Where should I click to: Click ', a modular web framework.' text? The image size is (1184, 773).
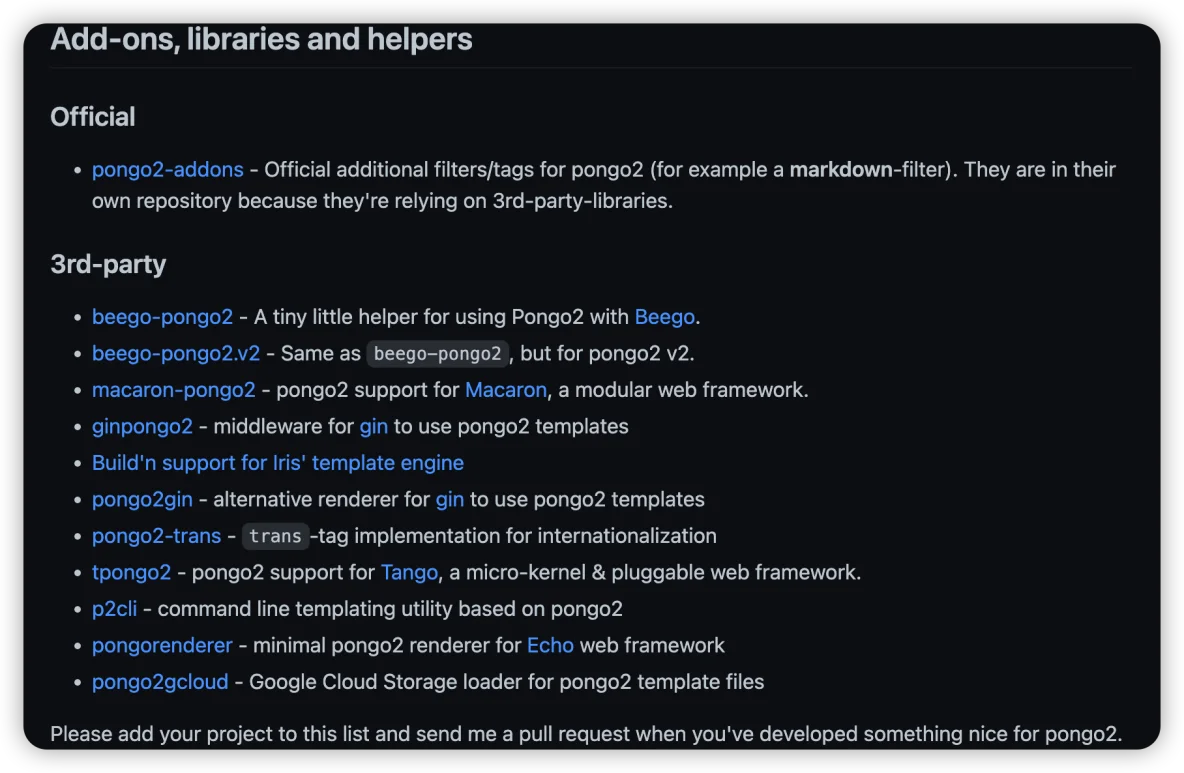click(x=678, y=390)
